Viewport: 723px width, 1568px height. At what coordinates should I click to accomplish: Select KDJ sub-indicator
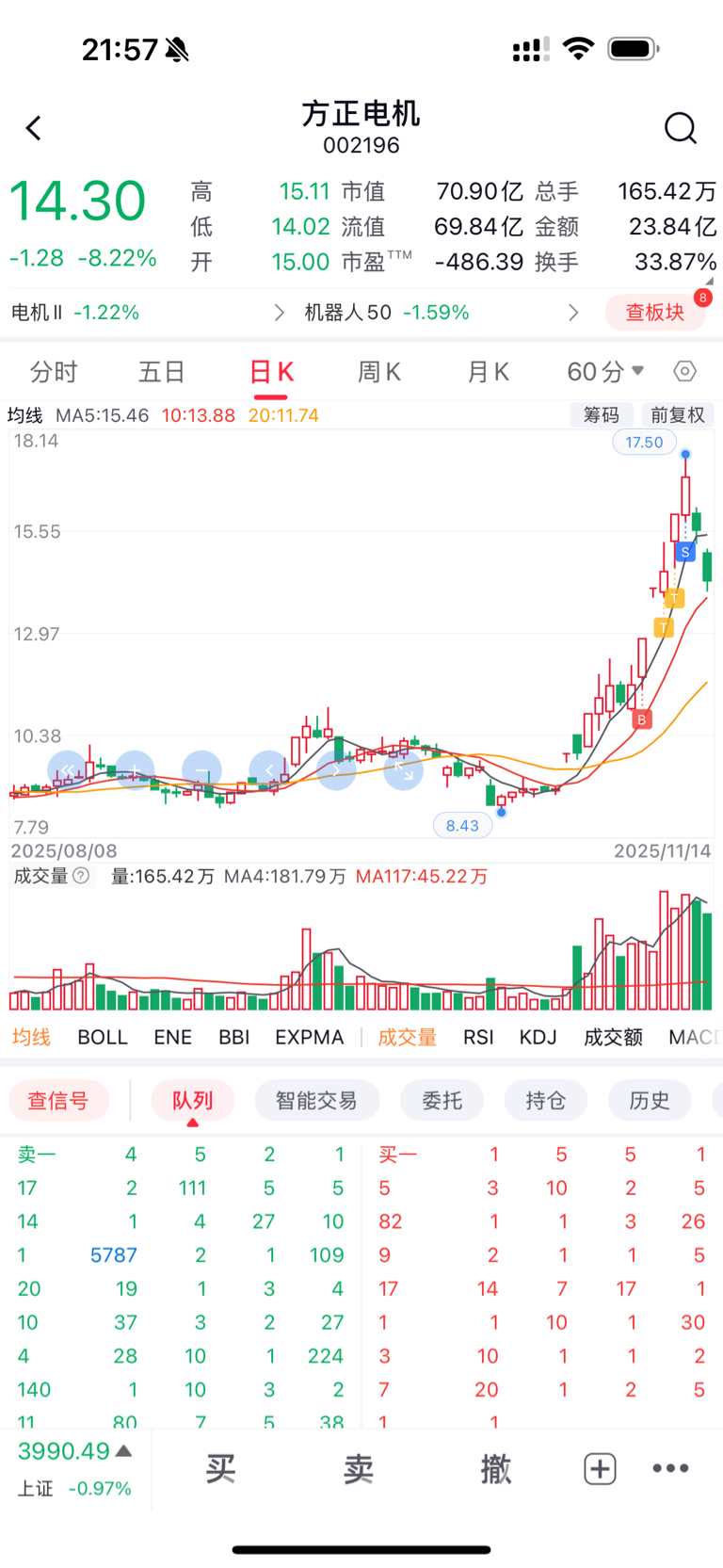tap(538, 1037)
